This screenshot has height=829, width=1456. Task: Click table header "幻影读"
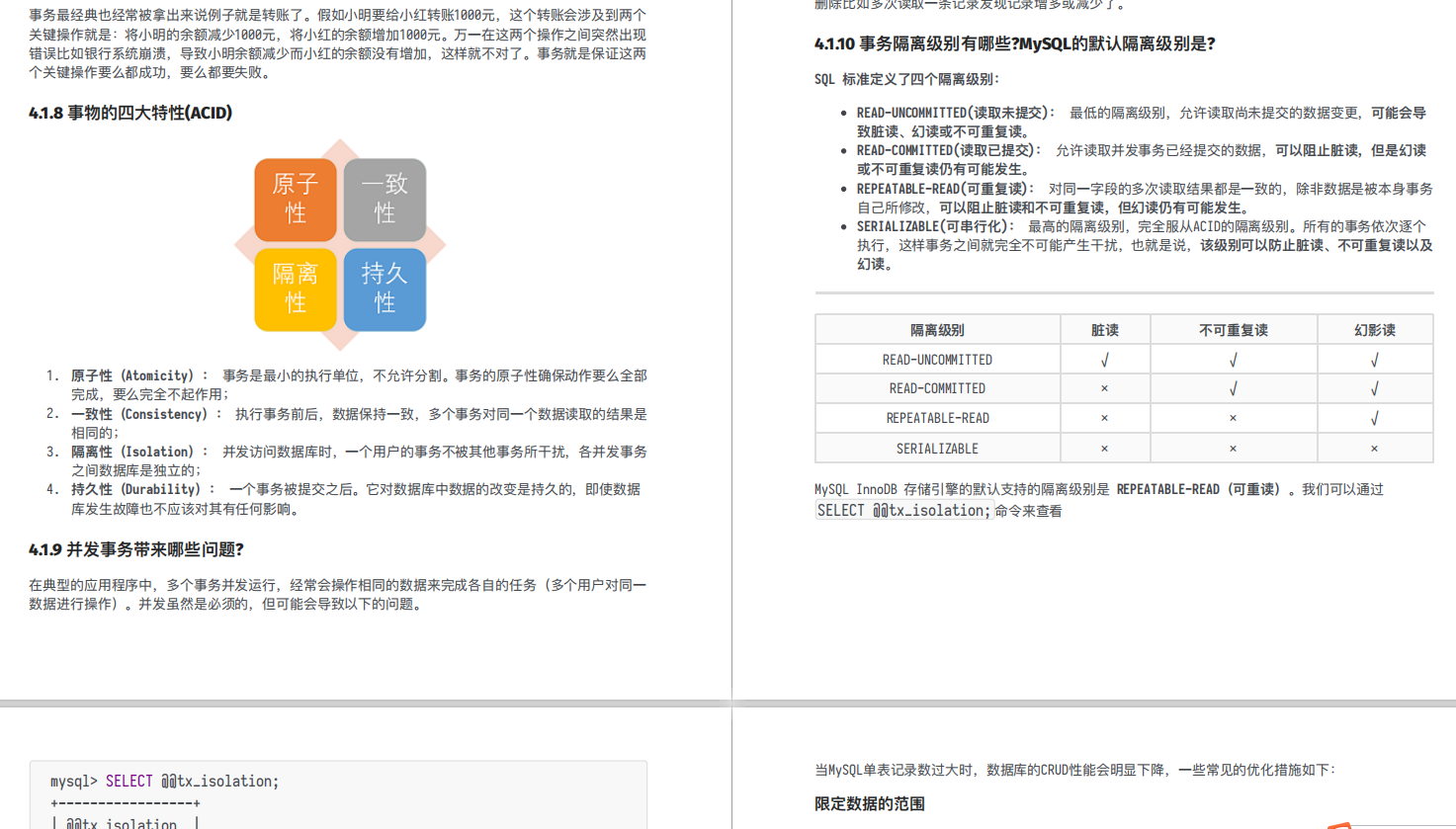pos(1375,330)
